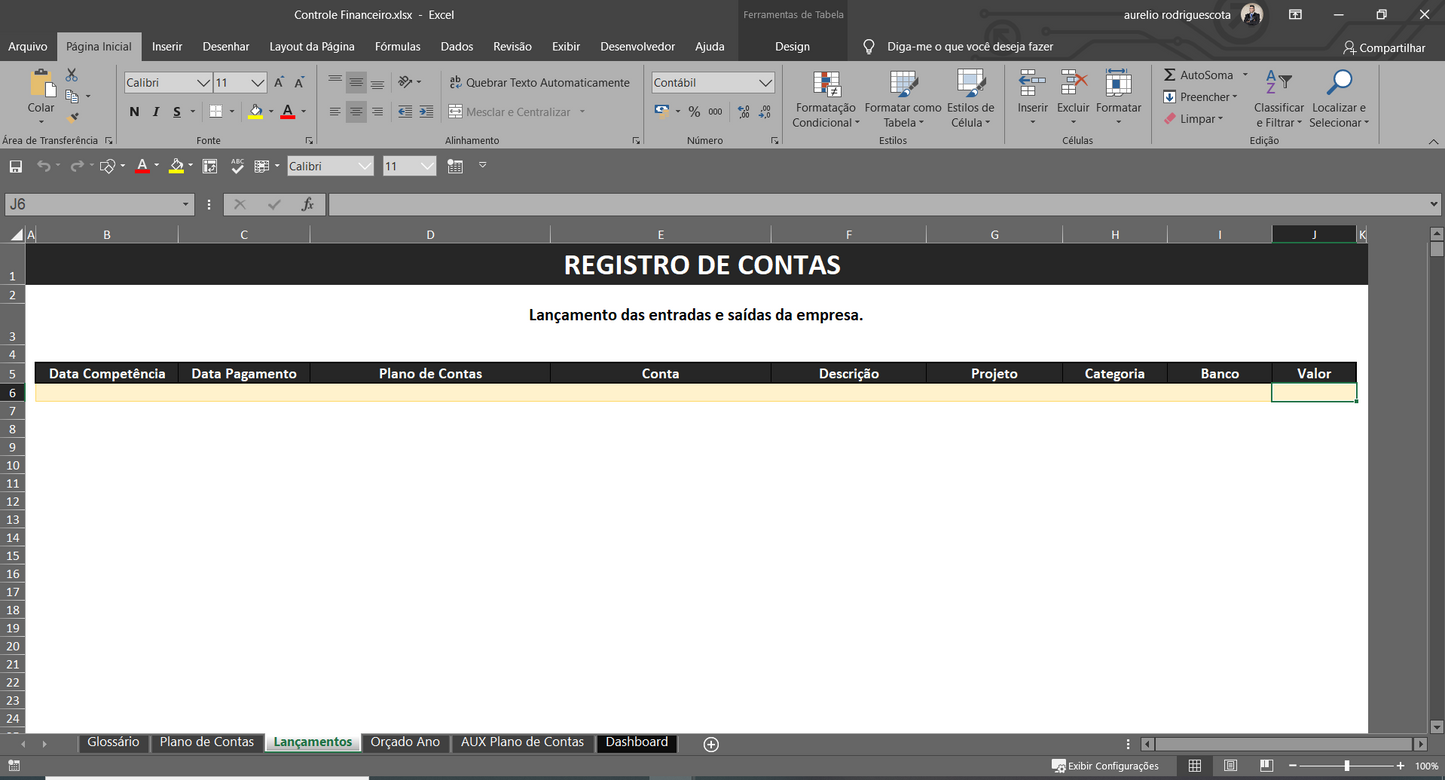This screenshot has width=1445, height=780.
Task: Toggle bold formatting
Action: (134, 112)
